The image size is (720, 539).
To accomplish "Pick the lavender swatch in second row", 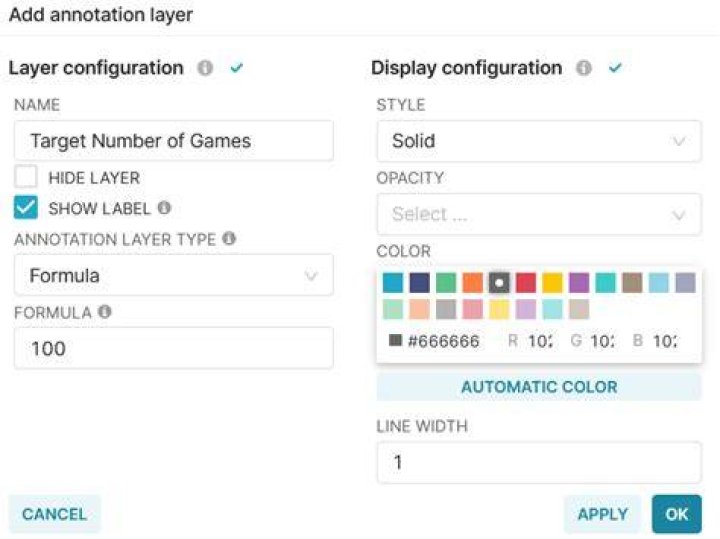I will pos(526,309).
